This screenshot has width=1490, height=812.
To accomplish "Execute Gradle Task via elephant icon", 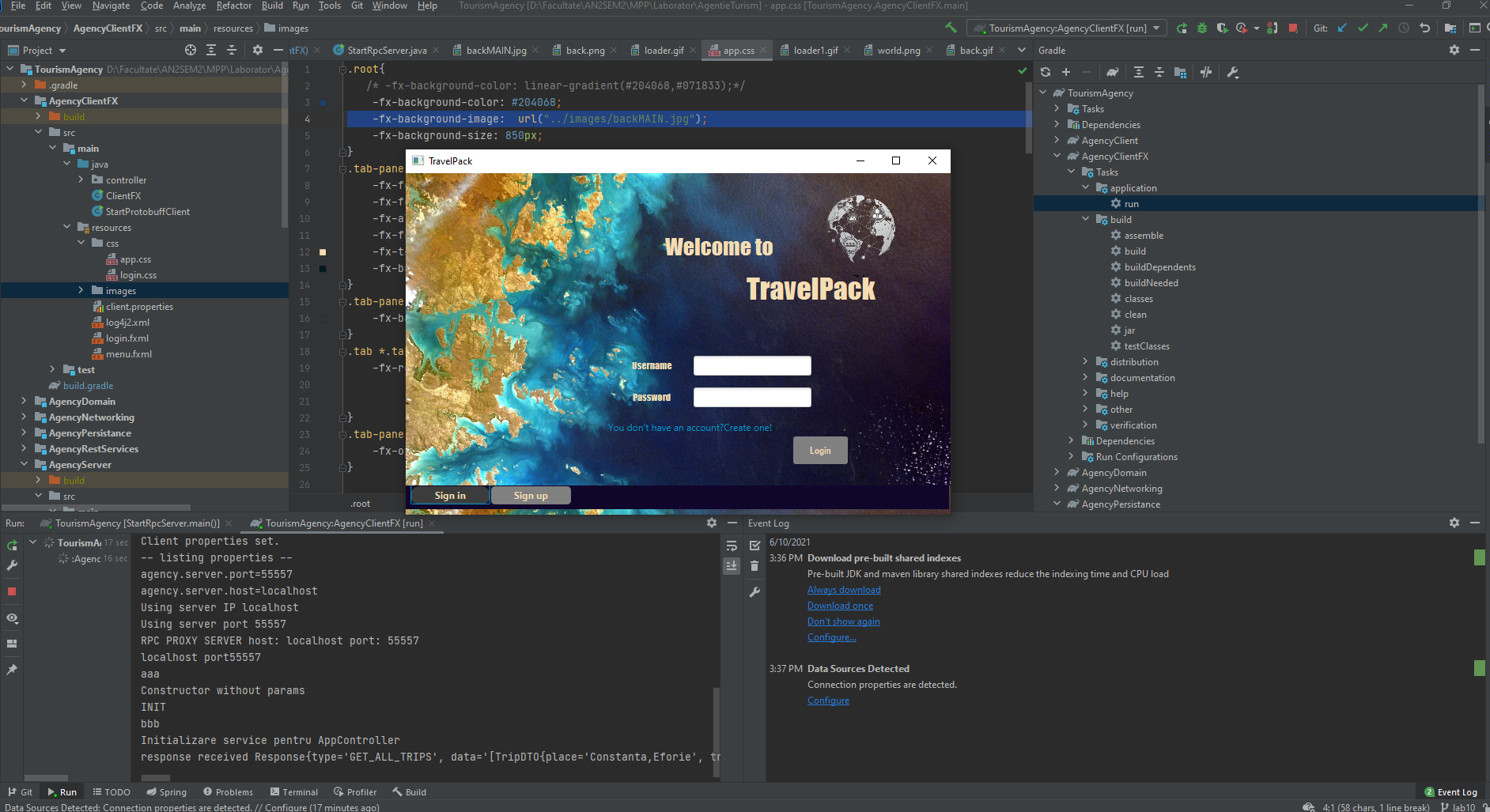I will coord(1113,72).
